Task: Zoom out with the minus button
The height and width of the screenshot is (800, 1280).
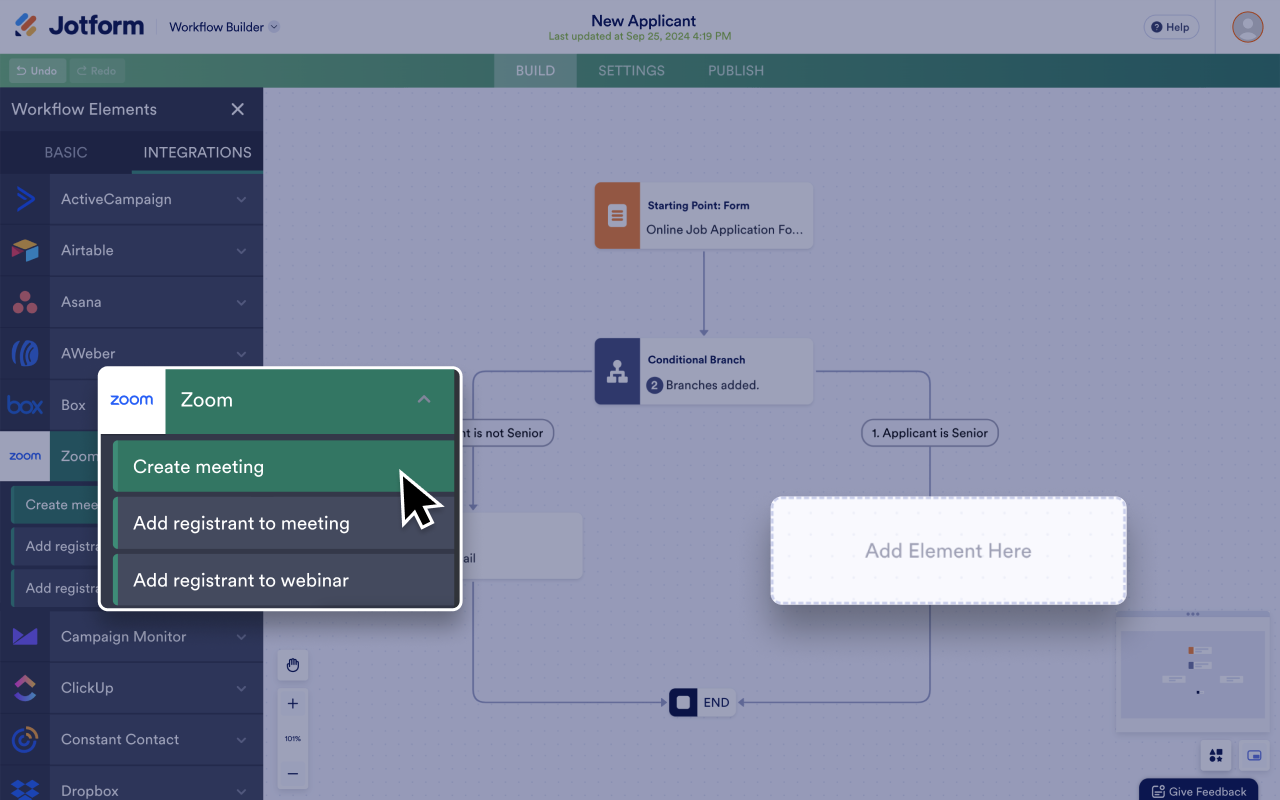Action: point(293,773)
